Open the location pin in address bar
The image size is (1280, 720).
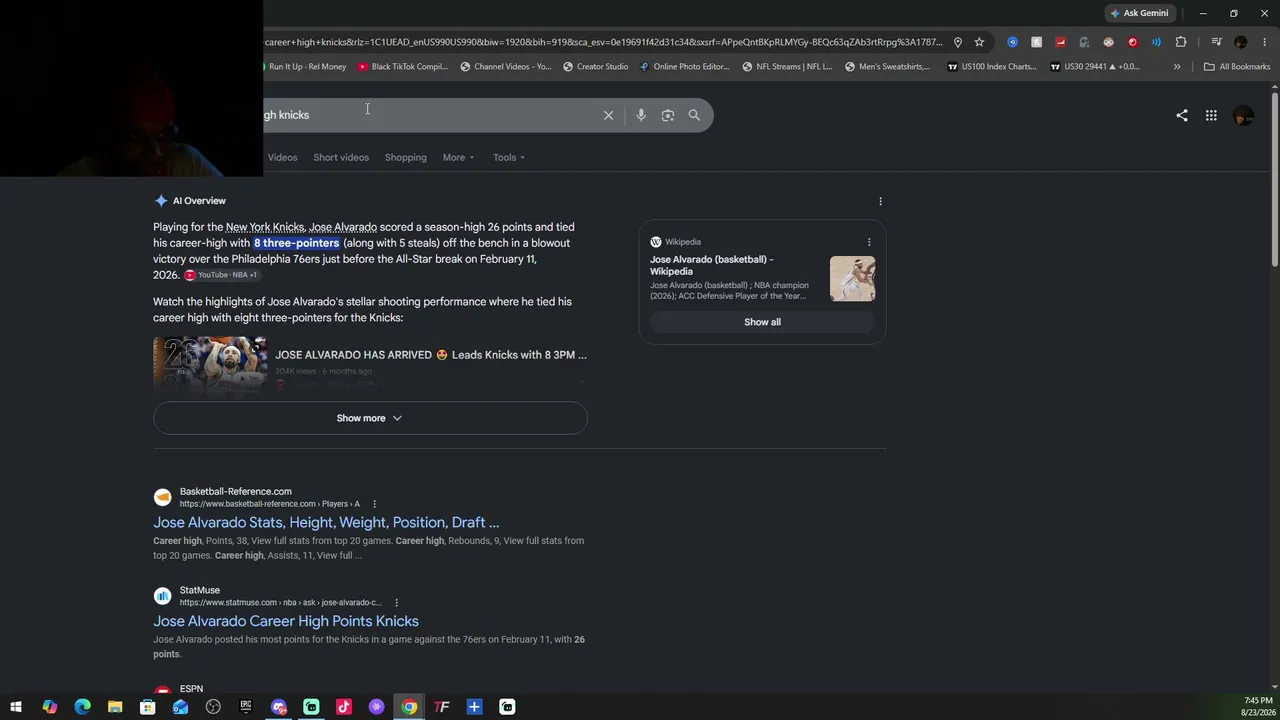coord(957,42)
